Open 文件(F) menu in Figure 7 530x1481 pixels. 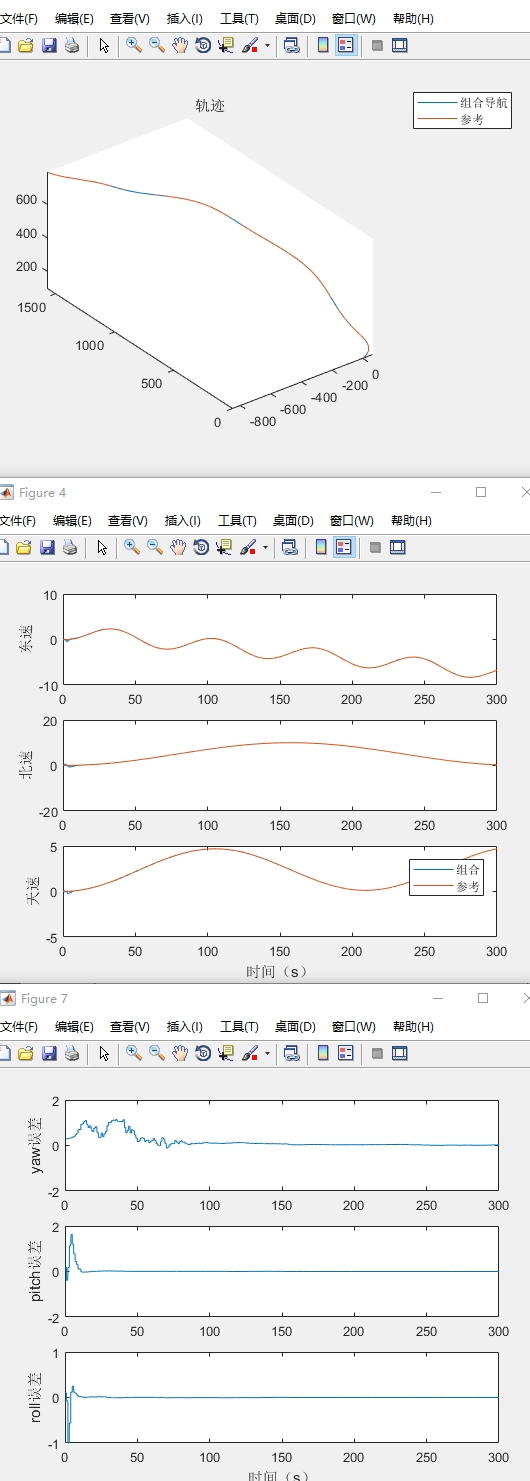tap(18, 1027)
